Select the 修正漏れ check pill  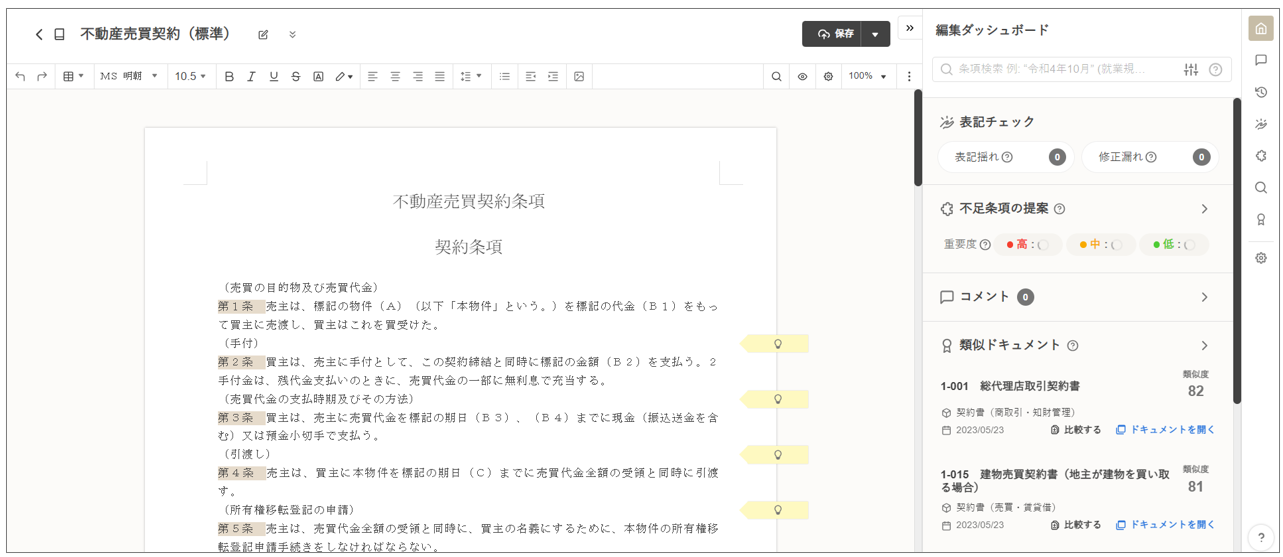pyautogui.click(x=1150, y=157)
